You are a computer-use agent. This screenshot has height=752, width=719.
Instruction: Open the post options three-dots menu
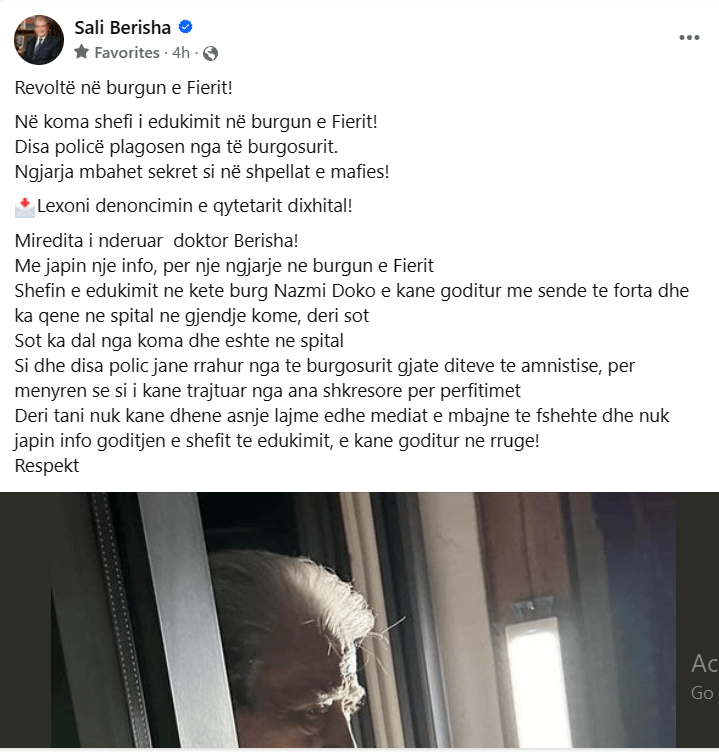689,38
